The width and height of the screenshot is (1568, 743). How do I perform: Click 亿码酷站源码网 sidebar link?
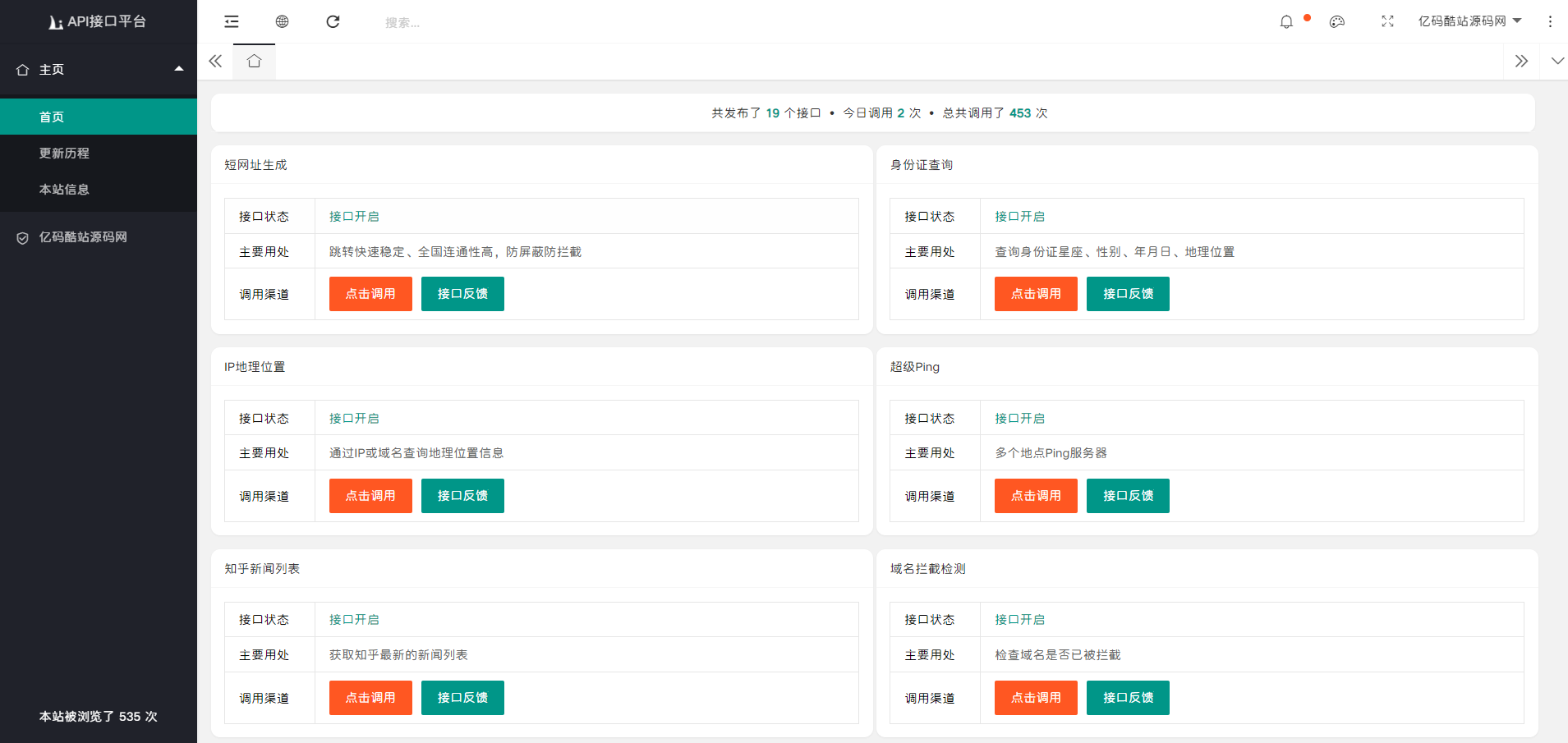pos(83,237)
